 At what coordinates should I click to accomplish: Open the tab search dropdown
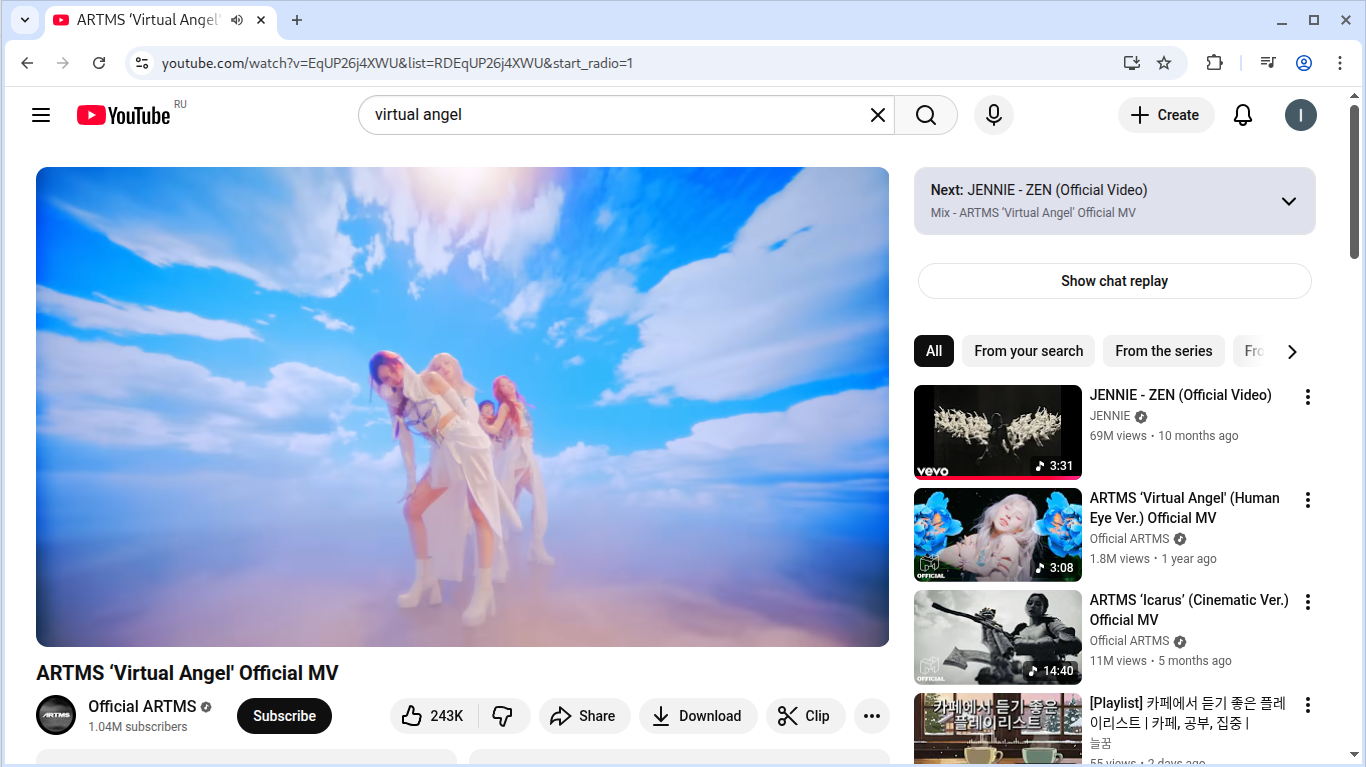[x=25, y=20]
